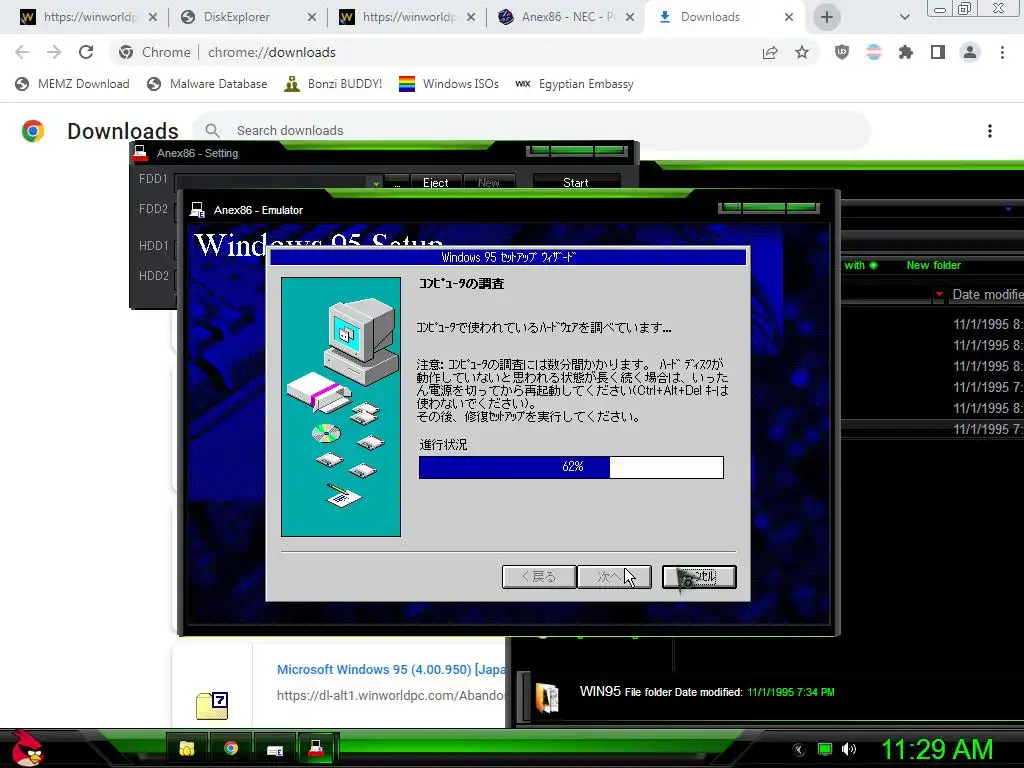Screen dimensions: 1024x768
Task: Click the 戻る (Back) button in the setup wizard
Action: 539,577
